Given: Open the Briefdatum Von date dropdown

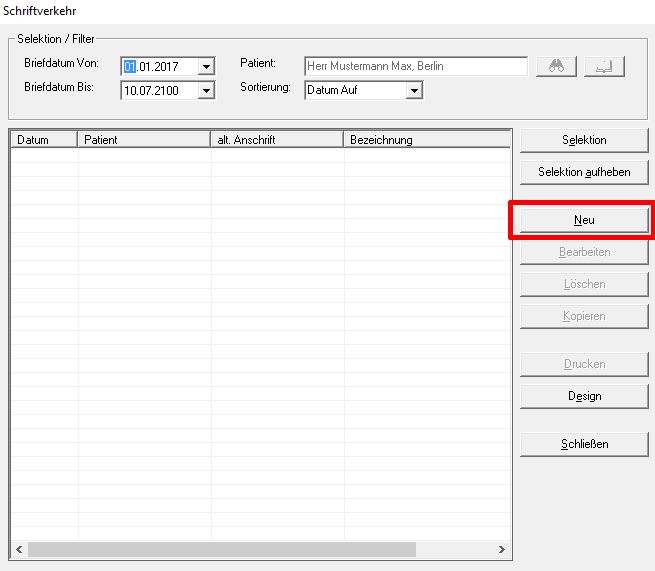Looking at the screenshot, I should pos(206,67).
